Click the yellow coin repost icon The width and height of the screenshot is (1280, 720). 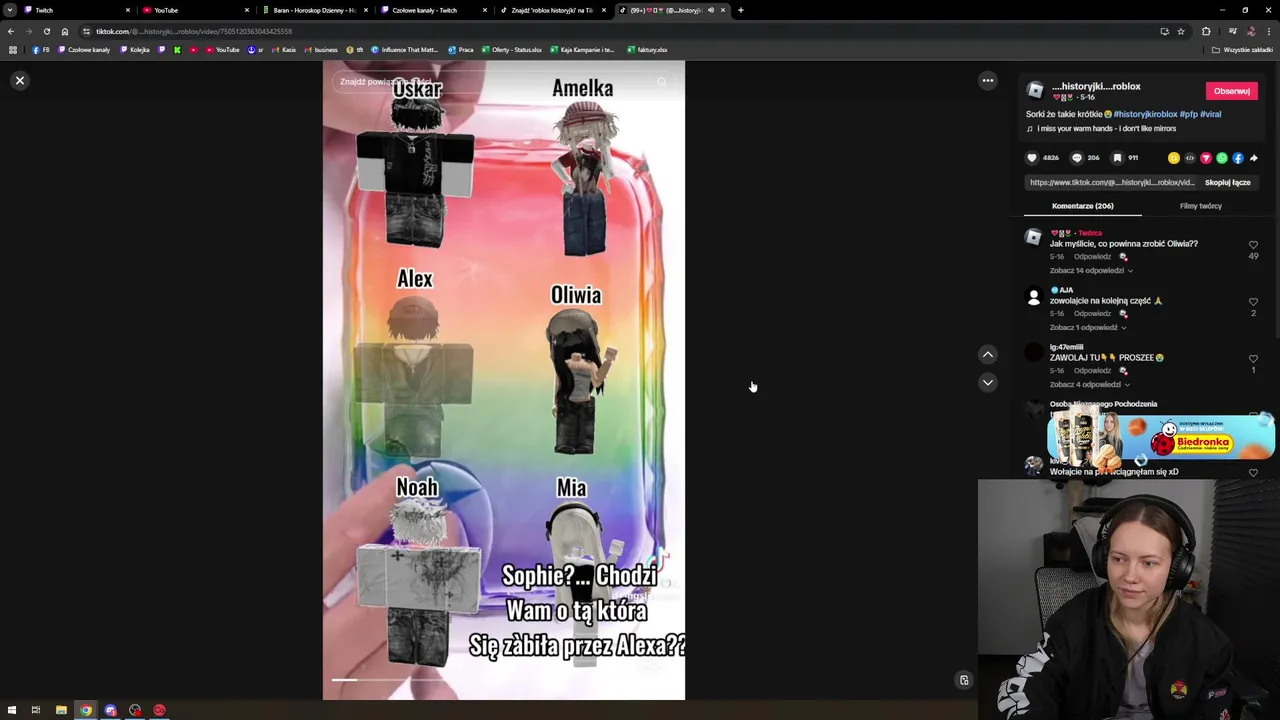(1174, 158)
